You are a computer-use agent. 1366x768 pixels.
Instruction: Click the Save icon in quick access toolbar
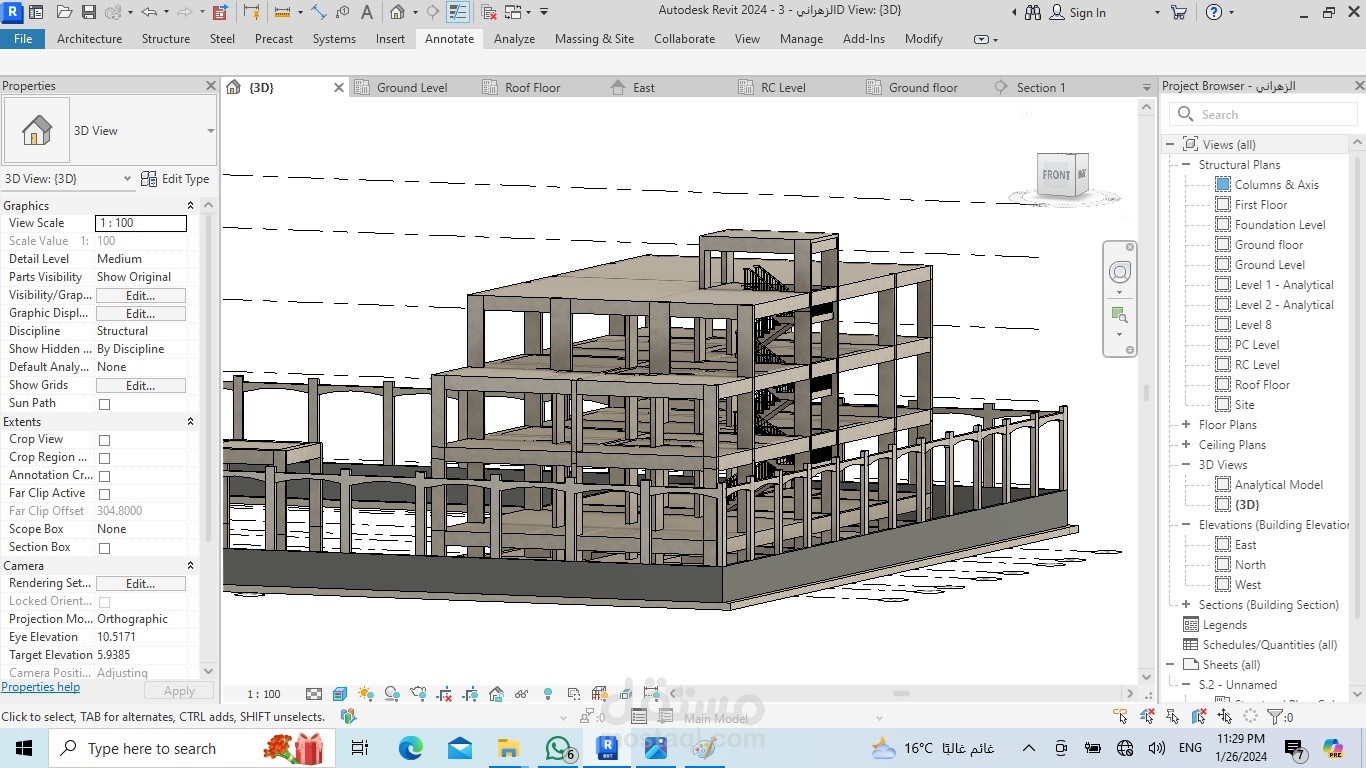88,13
